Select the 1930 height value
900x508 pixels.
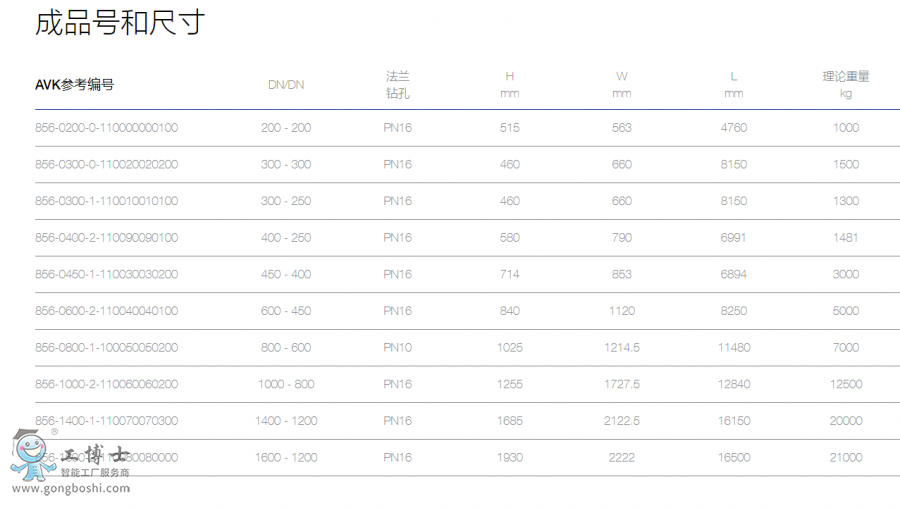[x=510, y=458]
